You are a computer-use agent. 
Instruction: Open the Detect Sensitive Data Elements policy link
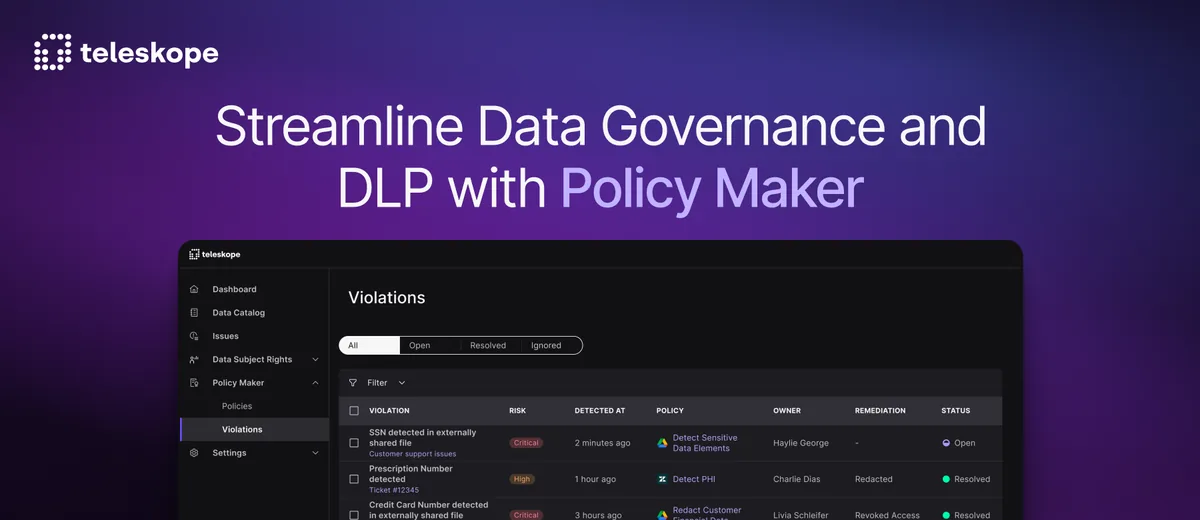[705, 443]
